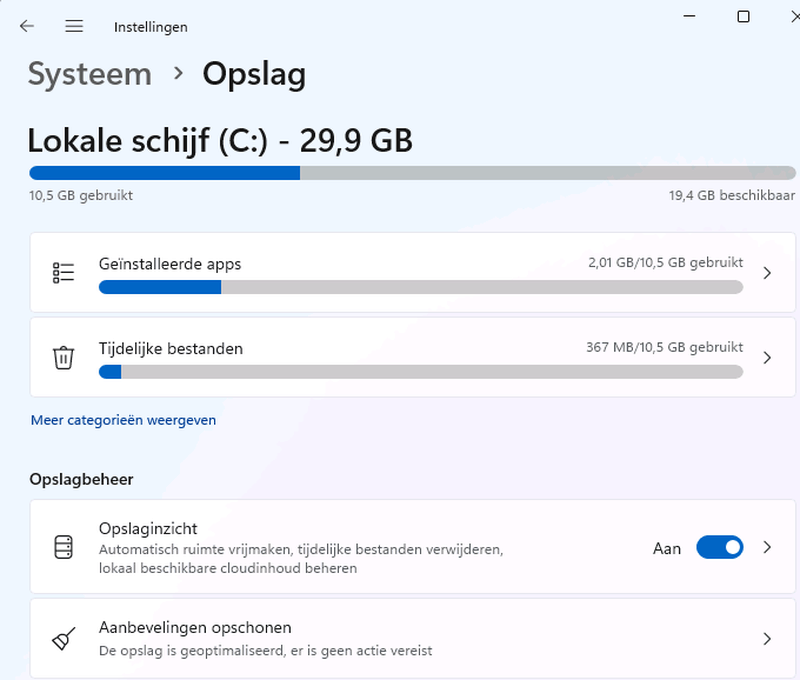Click 'Lokale schijf (C:) - 29,9 GB' heading

click(x=220, y=140)
